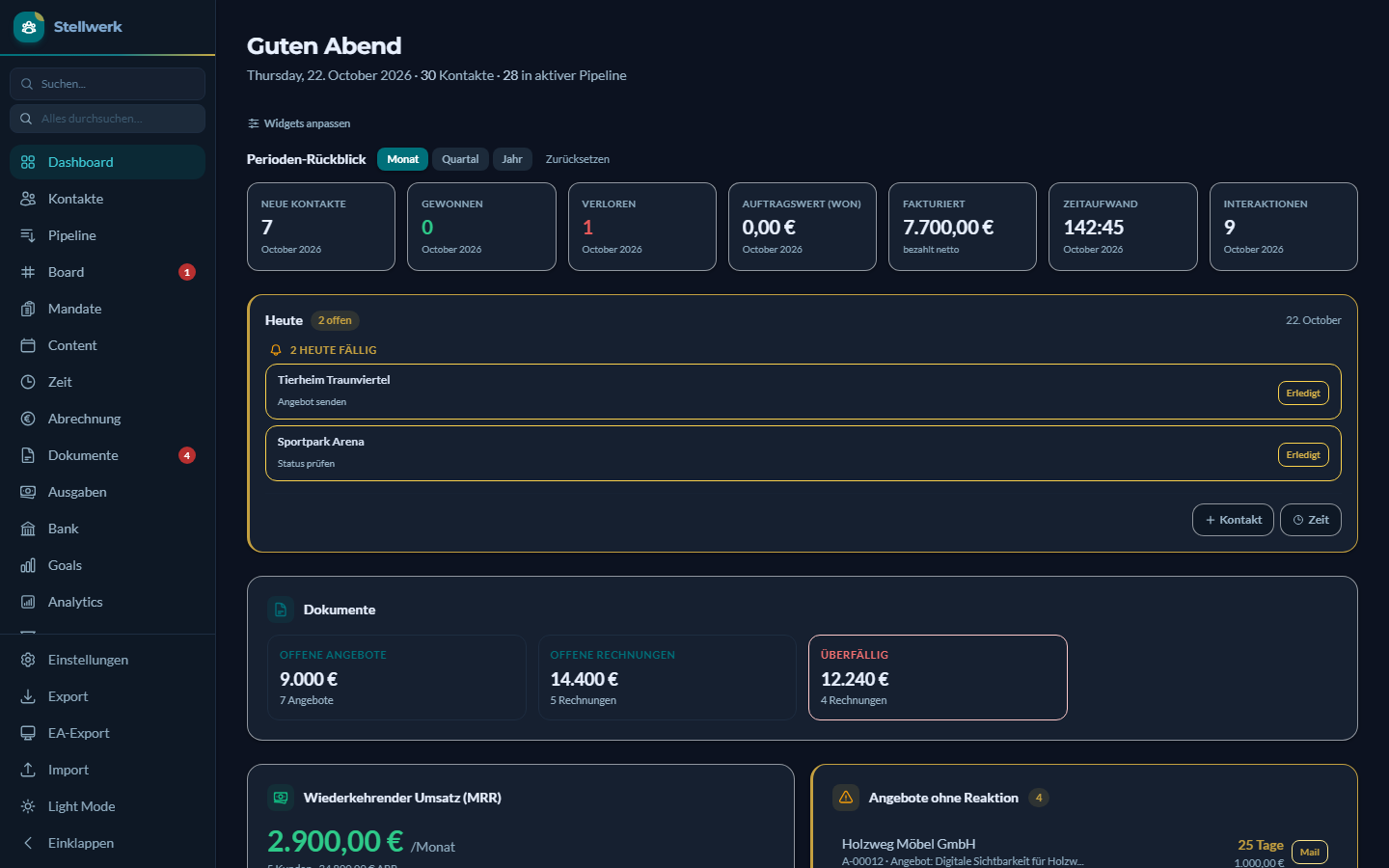Click the + Kontakt button
The height and width of the screenshot is (868, 1389).
(1233, 520)
